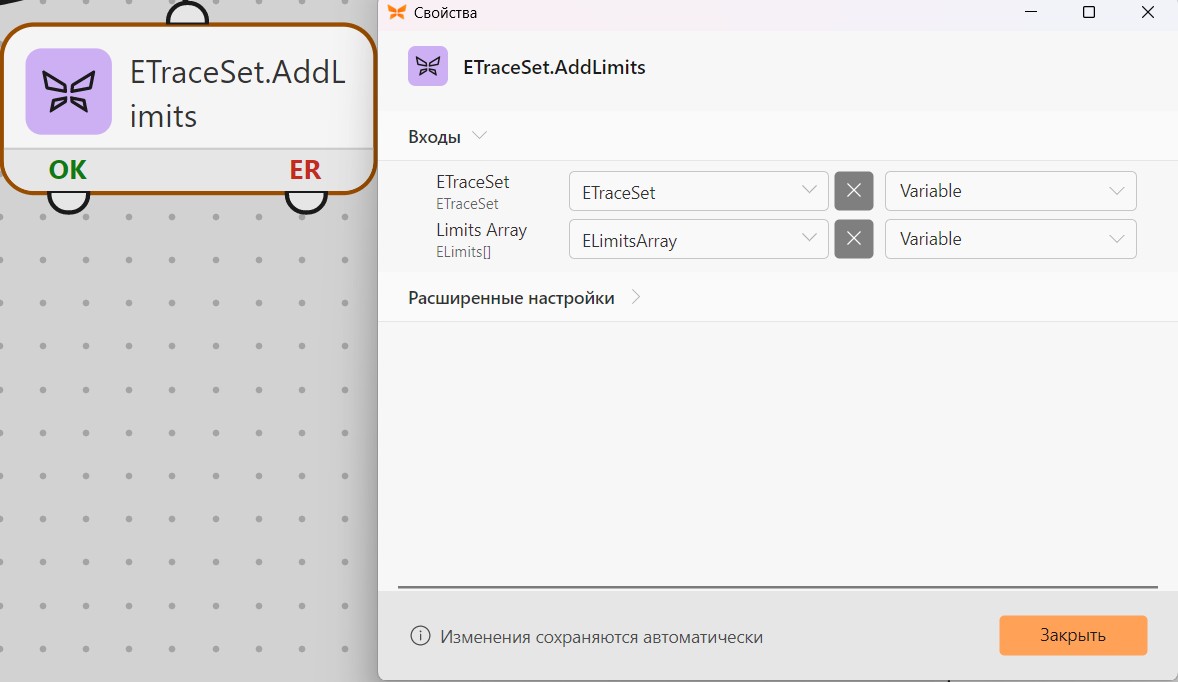This screenshot has height=682, width=1178.
Task: Click the Закрыть button
Action: [x=1073, y=635]
